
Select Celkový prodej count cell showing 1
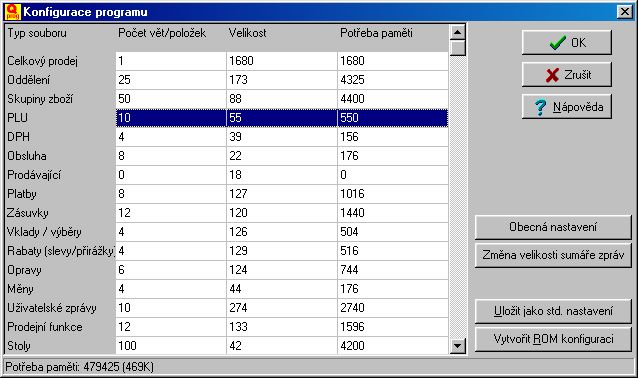tap(171, 61)
